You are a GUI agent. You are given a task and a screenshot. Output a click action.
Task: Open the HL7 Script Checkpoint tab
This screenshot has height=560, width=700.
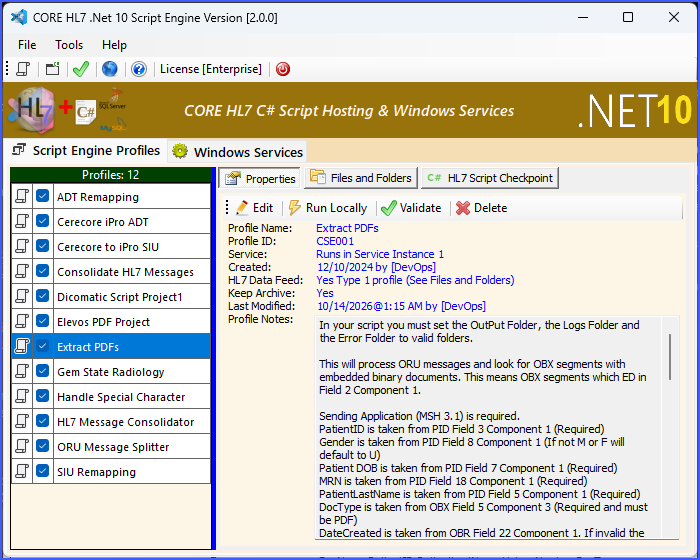pos(490,178)
